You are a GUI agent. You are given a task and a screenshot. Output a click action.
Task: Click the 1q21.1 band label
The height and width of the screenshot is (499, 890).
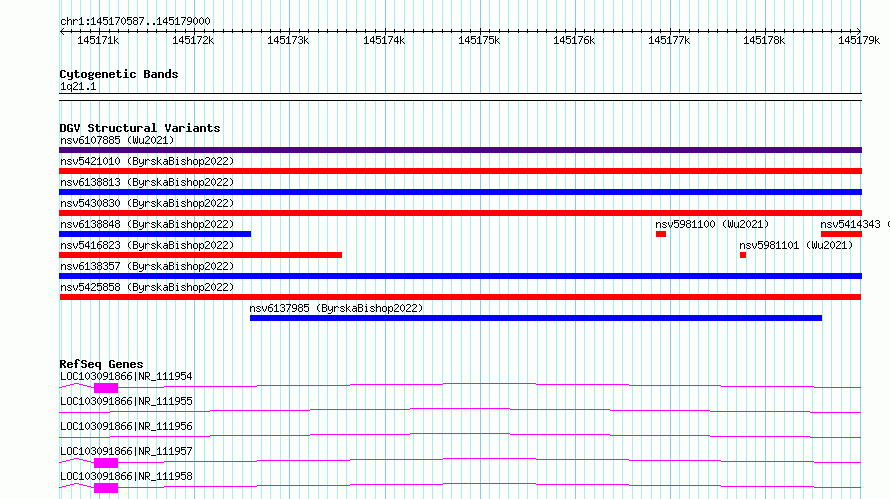coord(78,86)
